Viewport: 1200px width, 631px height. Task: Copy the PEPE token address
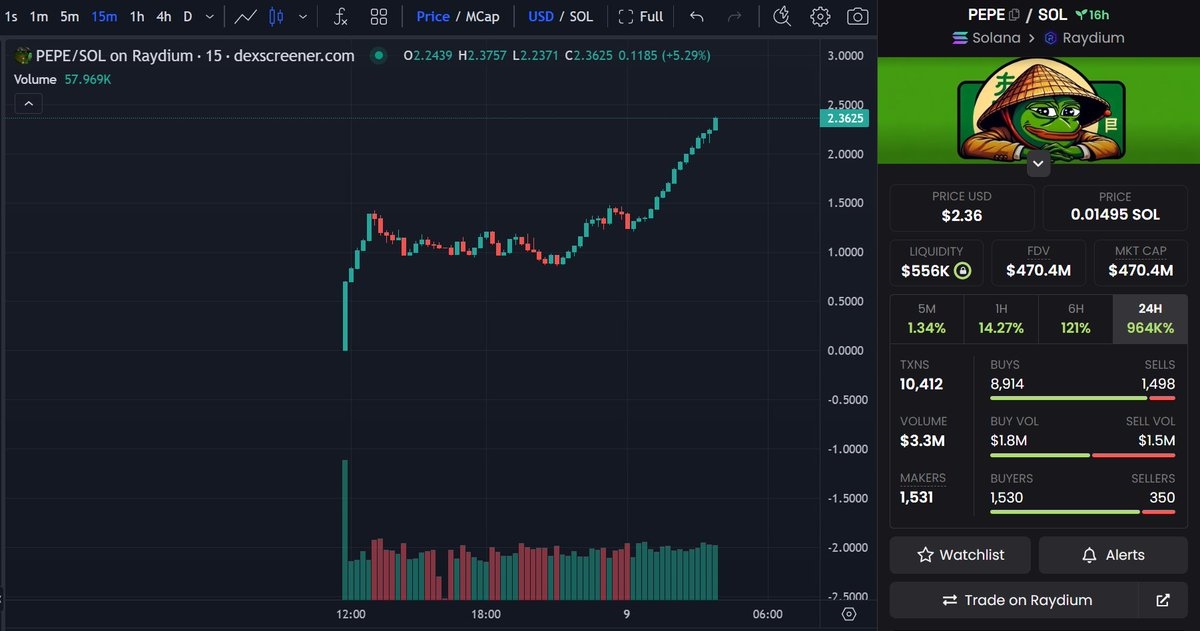(1014, 15)
